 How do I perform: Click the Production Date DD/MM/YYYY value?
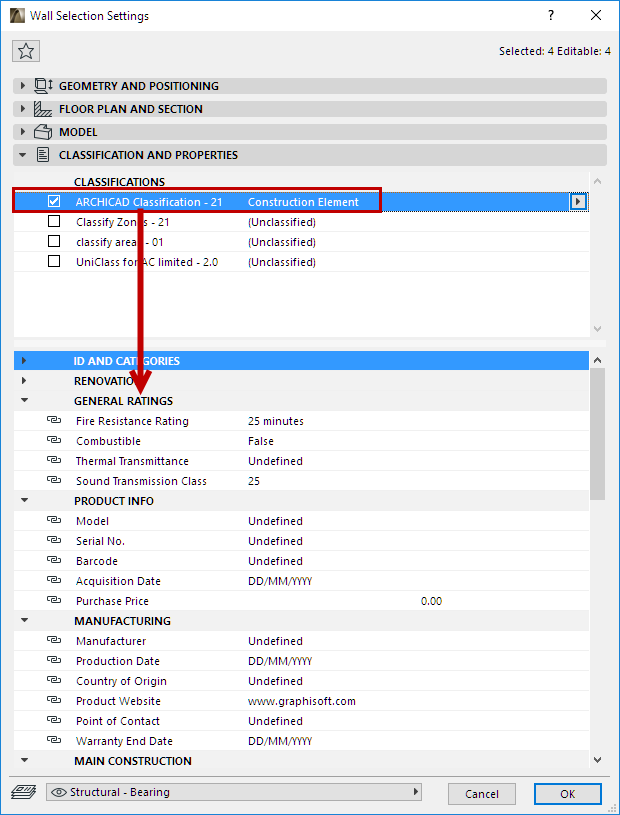tap(280, 661)
